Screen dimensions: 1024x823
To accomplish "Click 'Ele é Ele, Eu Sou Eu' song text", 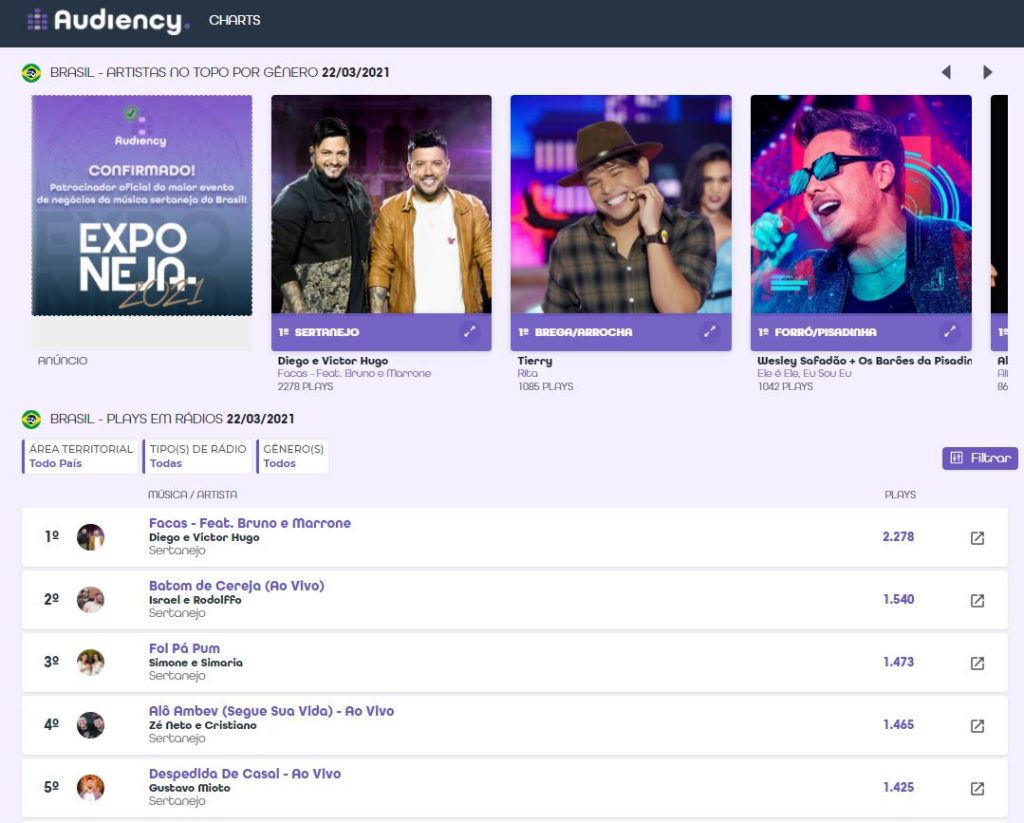I will click(x=805, y=374).
